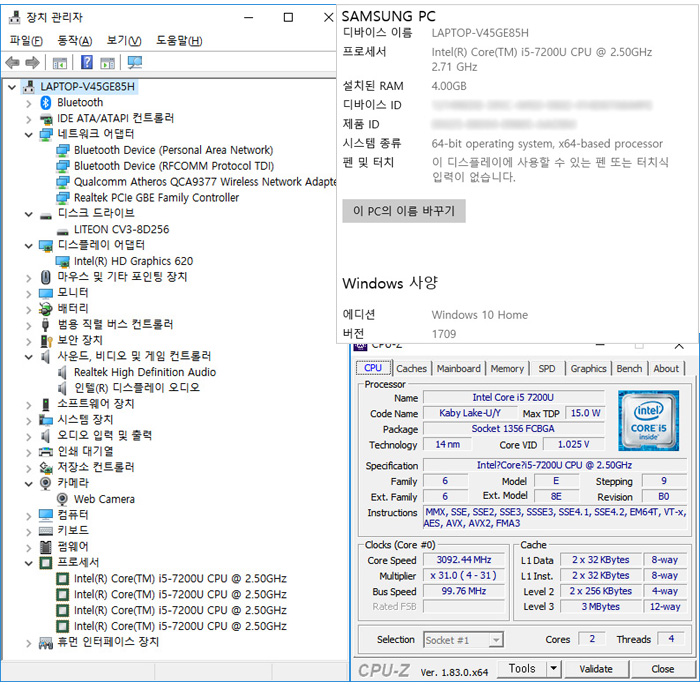Click the Close button in CPU-Z

click(662, 669)
